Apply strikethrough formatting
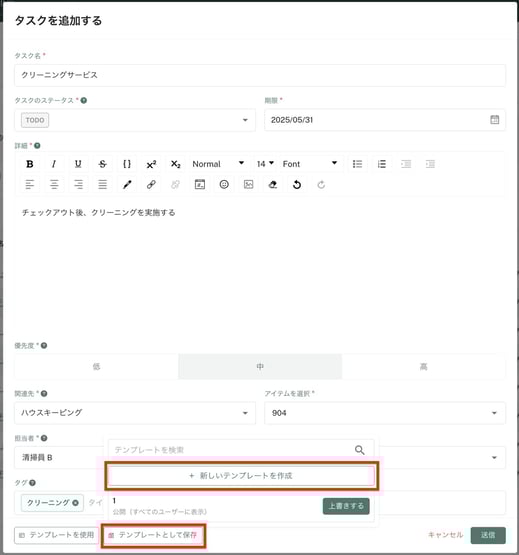Viewport: 519px width, 555px height. pyautogui.click(x=102, y=164)
